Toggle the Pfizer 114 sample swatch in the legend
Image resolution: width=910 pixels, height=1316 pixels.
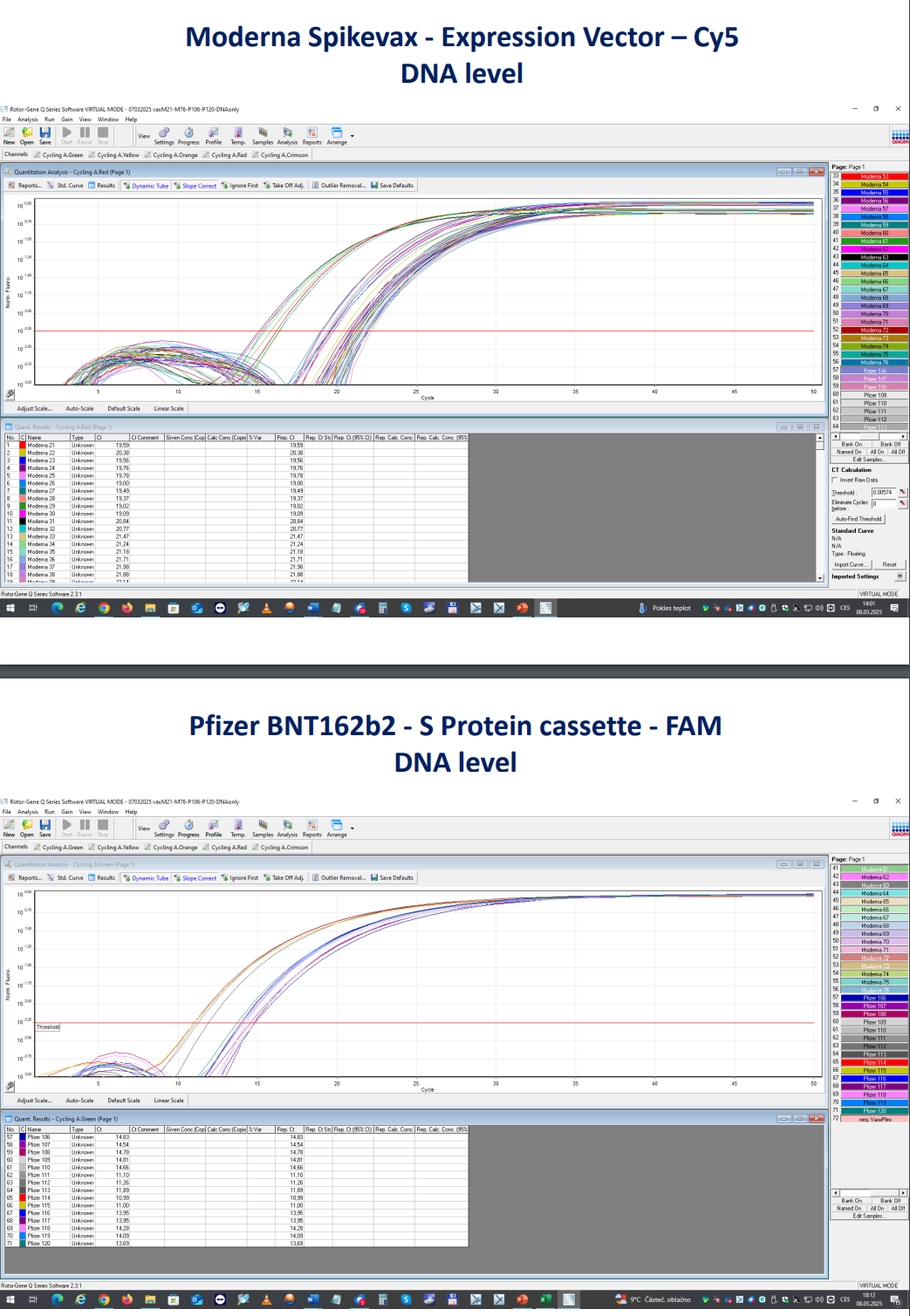(874, 1062)
